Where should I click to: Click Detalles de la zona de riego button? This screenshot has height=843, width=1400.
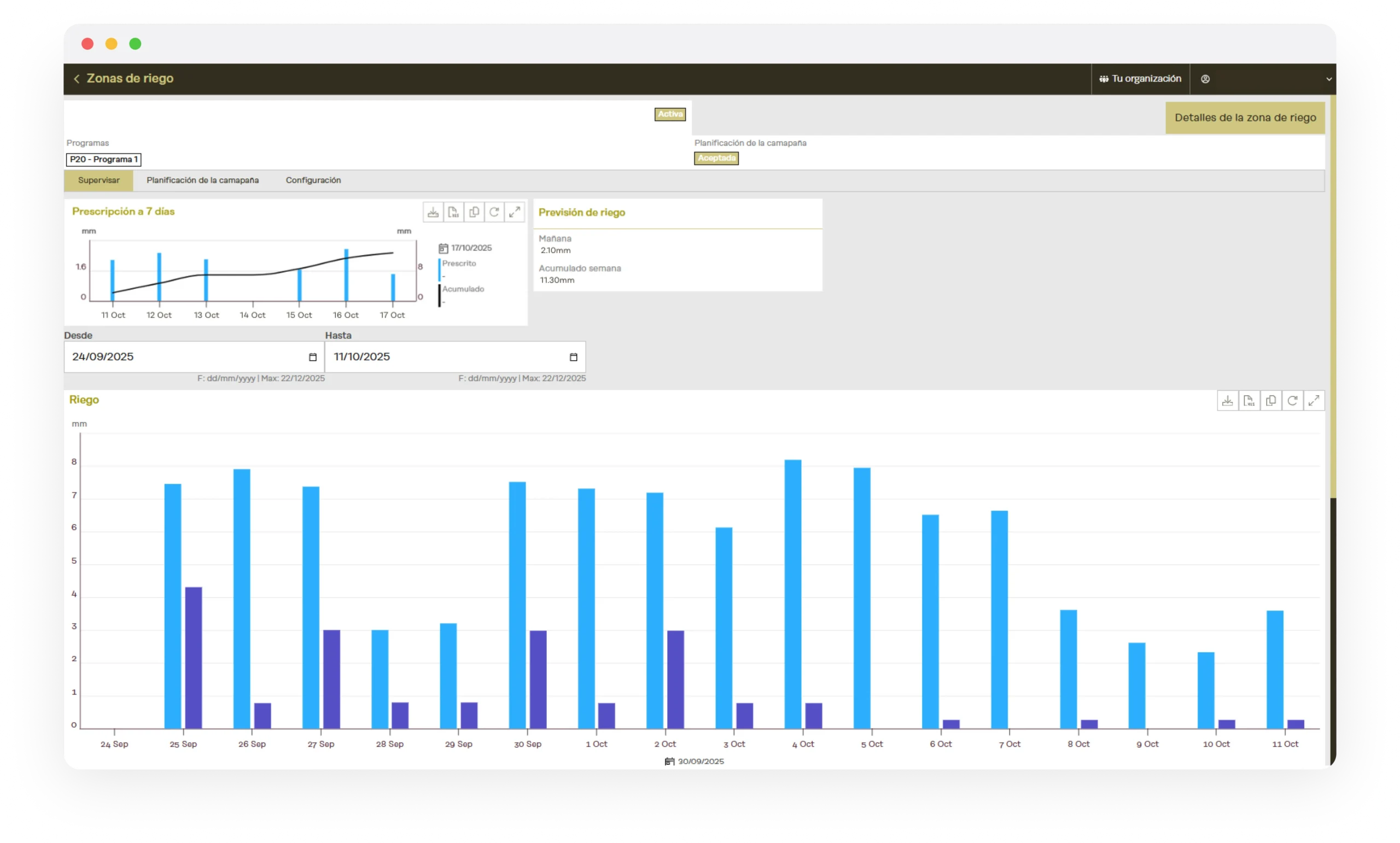pyautogui.click(x=1245, y=118)
